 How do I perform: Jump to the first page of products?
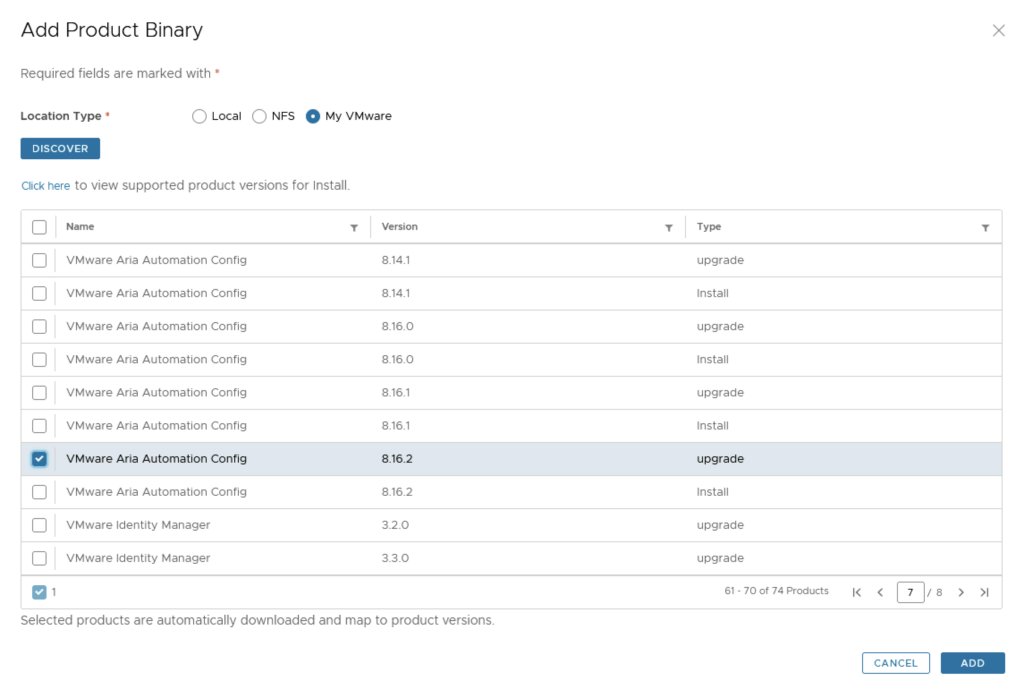point(857,592)
